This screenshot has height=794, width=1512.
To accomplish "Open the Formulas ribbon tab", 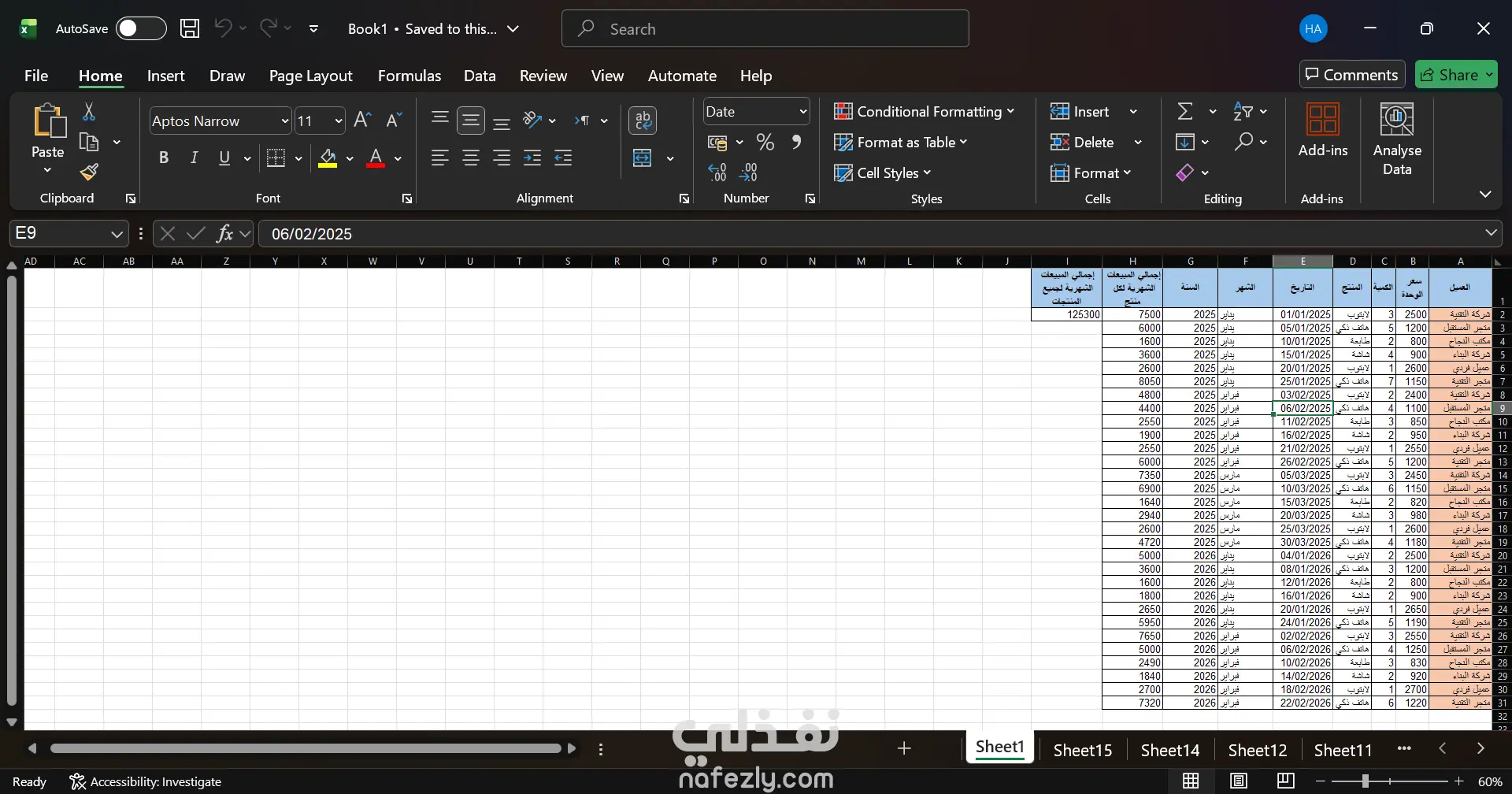I will click(x=409, y=76).
